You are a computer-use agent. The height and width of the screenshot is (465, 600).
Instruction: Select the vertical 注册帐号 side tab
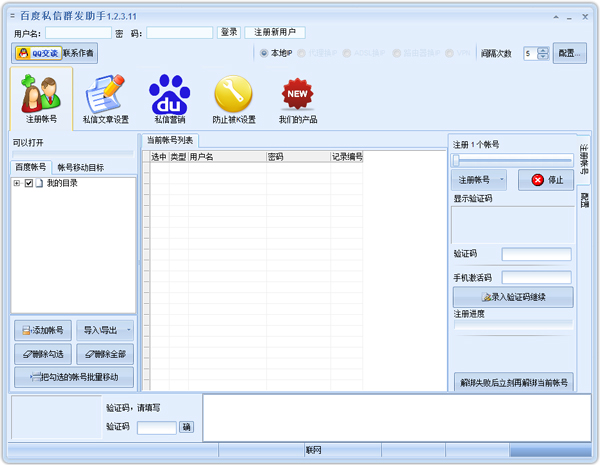tap(584, 159)
